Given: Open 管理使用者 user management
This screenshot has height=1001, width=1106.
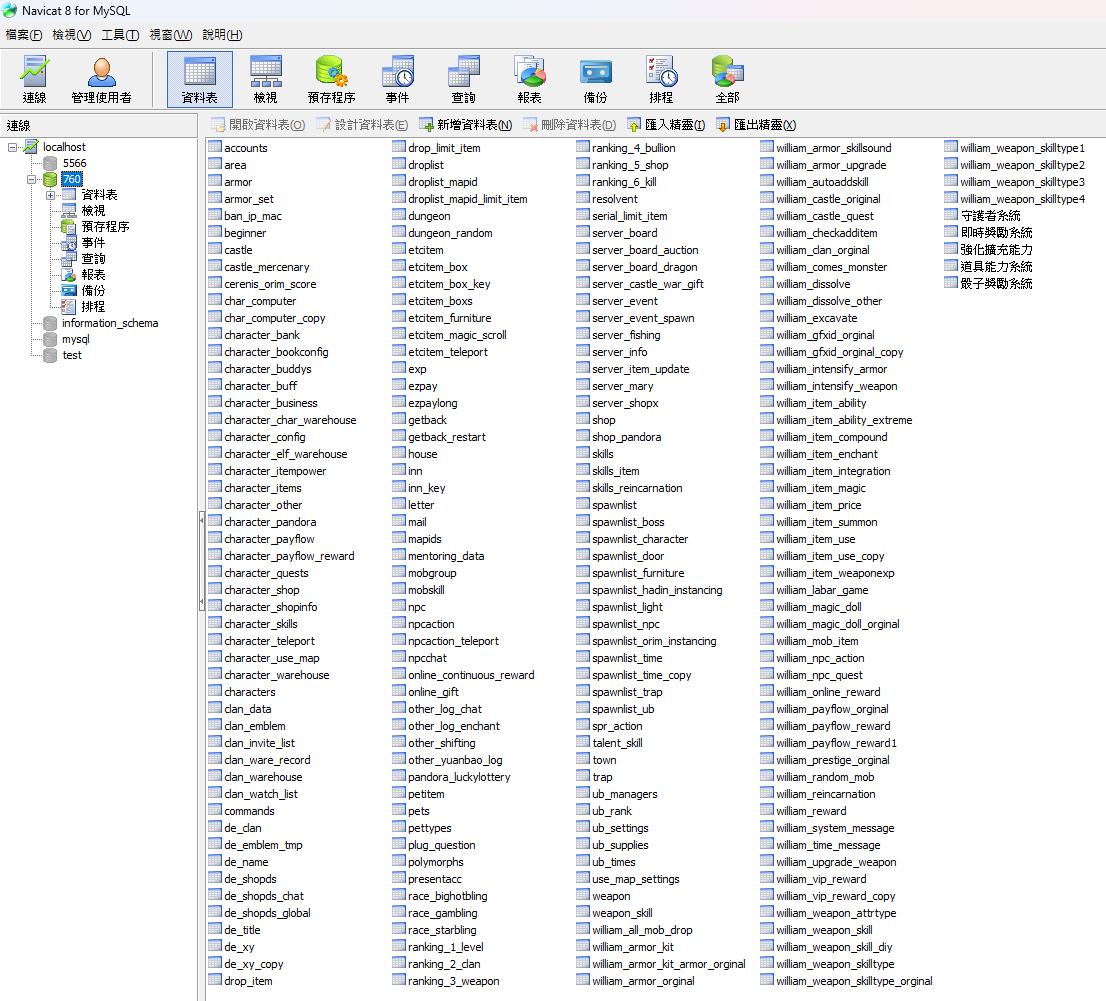Looking at the screenshot, I should pyautogui.click(x=101, y=79).
